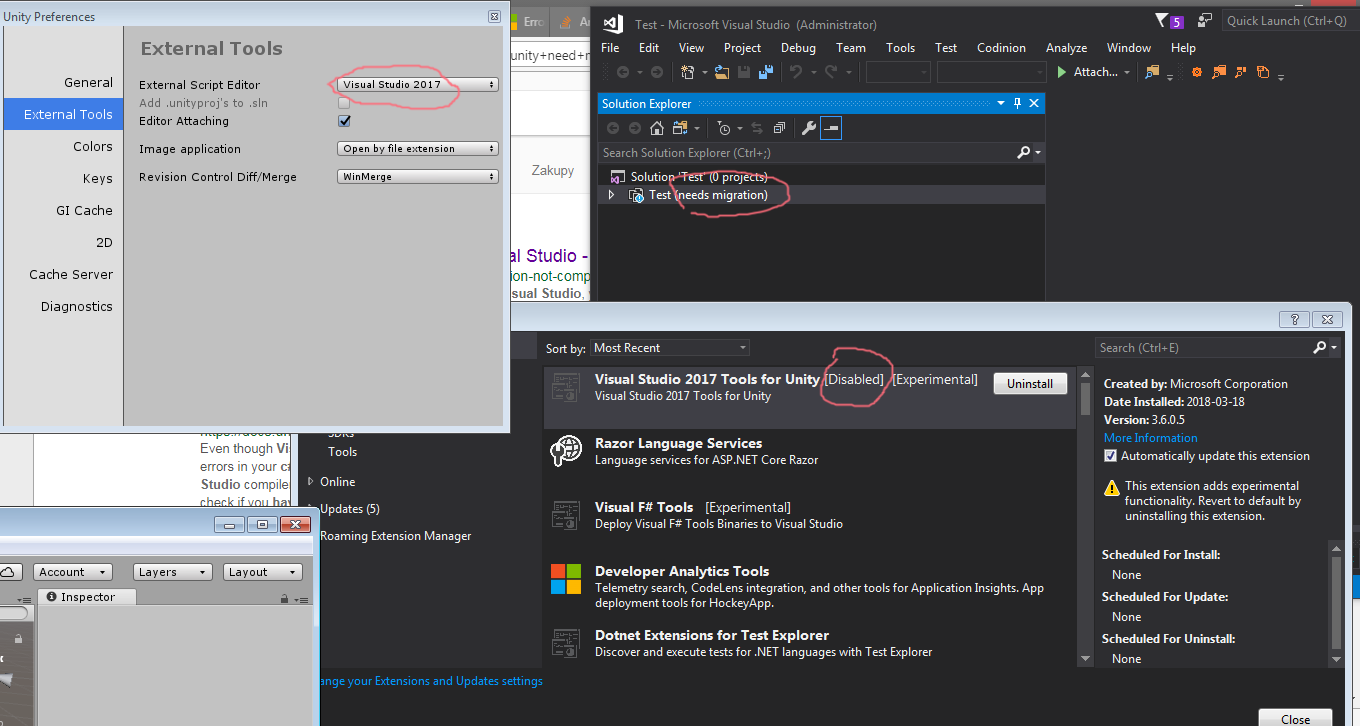Open the Sort by Most Recent dropdown
Screen dimensions: 1360x726
point(670,348)
